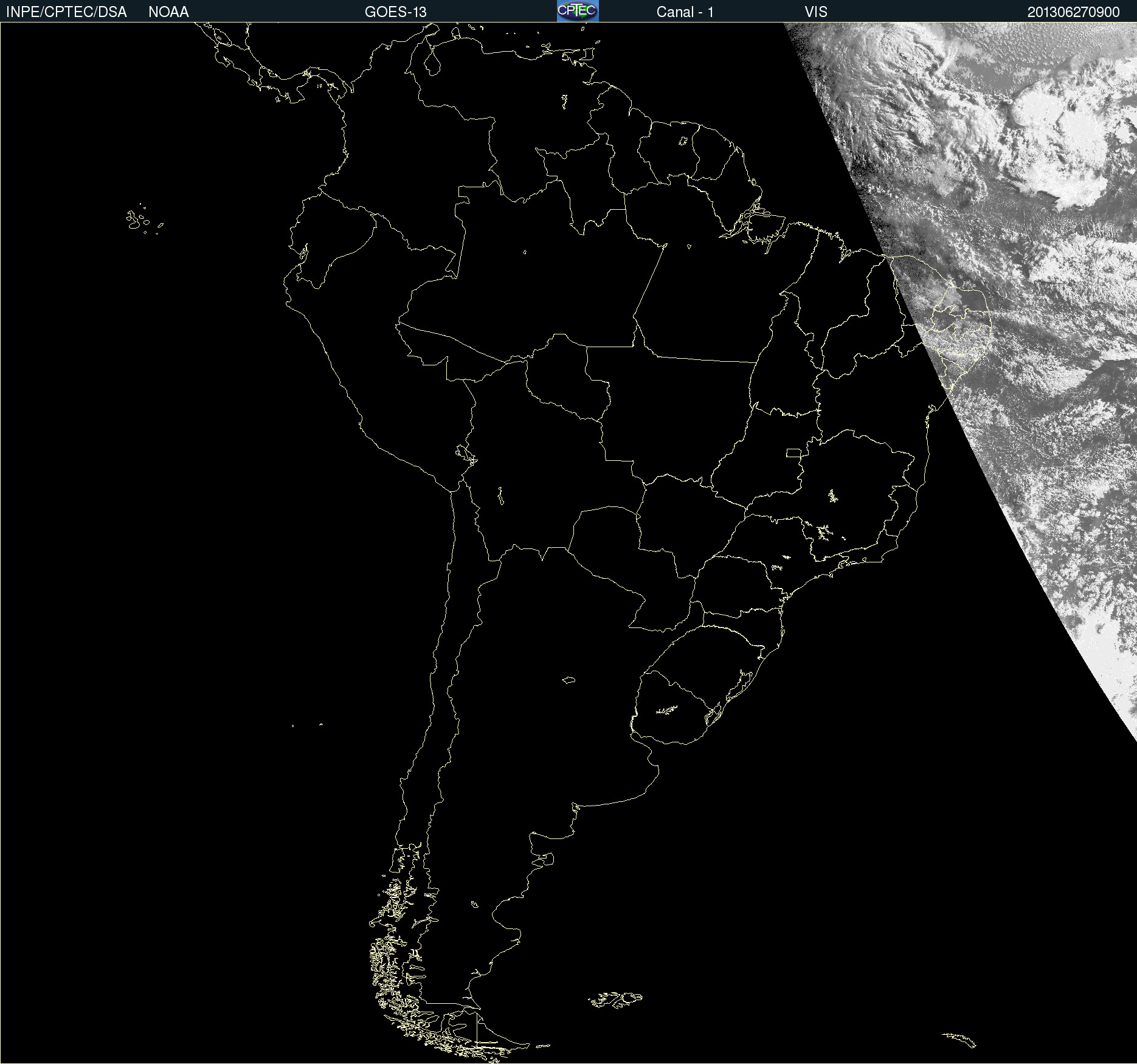Click the rectangular Distrito Federal outline in Brazil
The height and width of the screenshot is (1064, 1137).
793,452
